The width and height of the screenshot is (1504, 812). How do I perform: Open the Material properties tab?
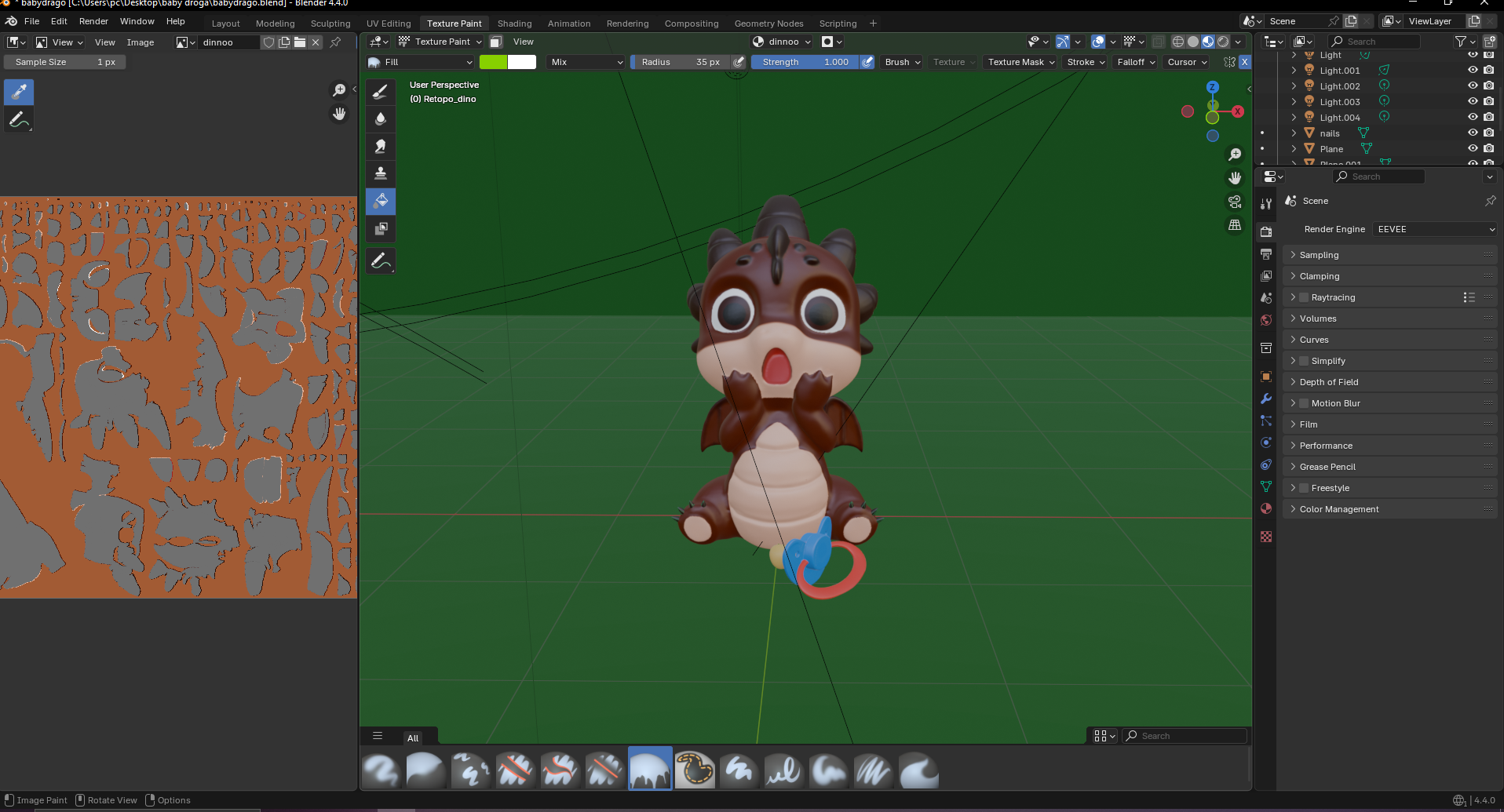(1266, 508)
